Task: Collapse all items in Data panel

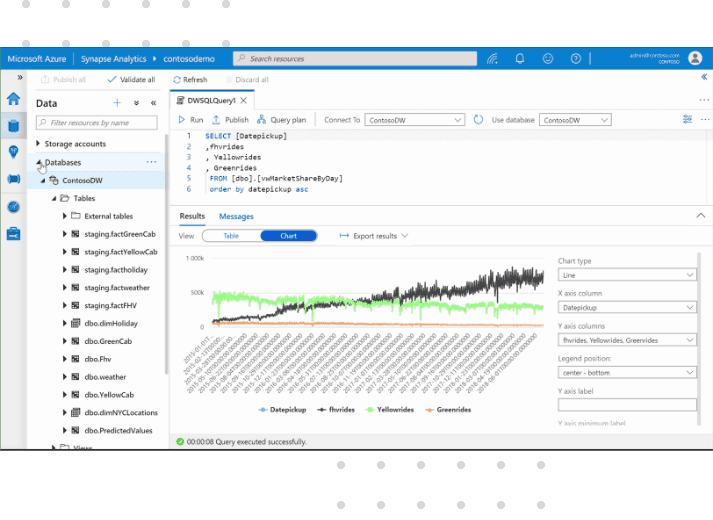Action: coord(136,103)
